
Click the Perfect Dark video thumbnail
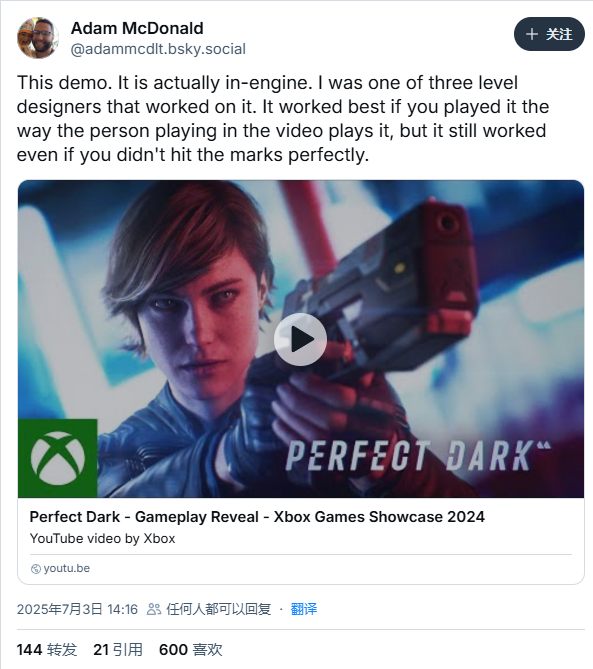301,339
